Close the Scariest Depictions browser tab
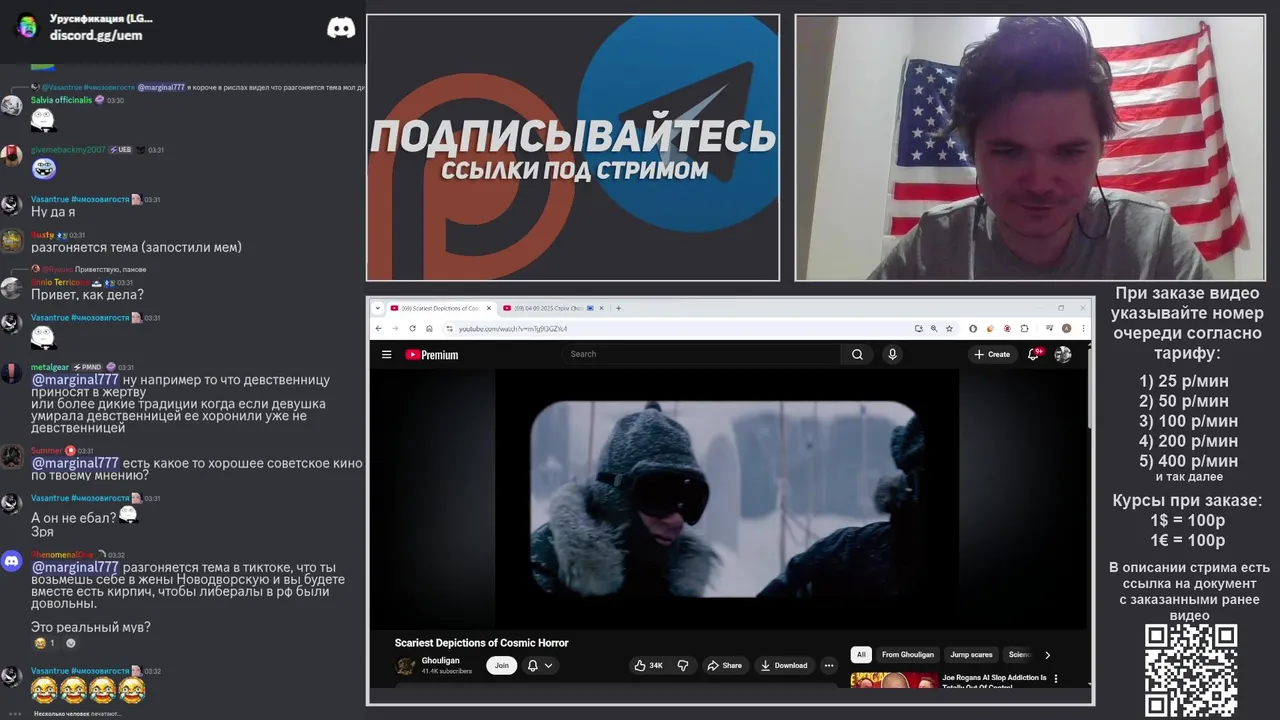The height and width of the screenshot is (720, 1280). click(489, 308)
